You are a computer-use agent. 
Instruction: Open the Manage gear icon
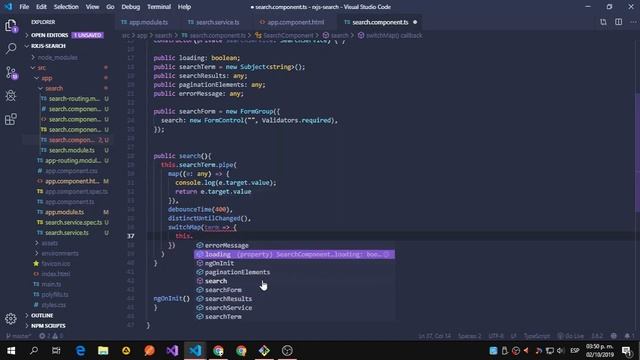[x=11, y=319]
